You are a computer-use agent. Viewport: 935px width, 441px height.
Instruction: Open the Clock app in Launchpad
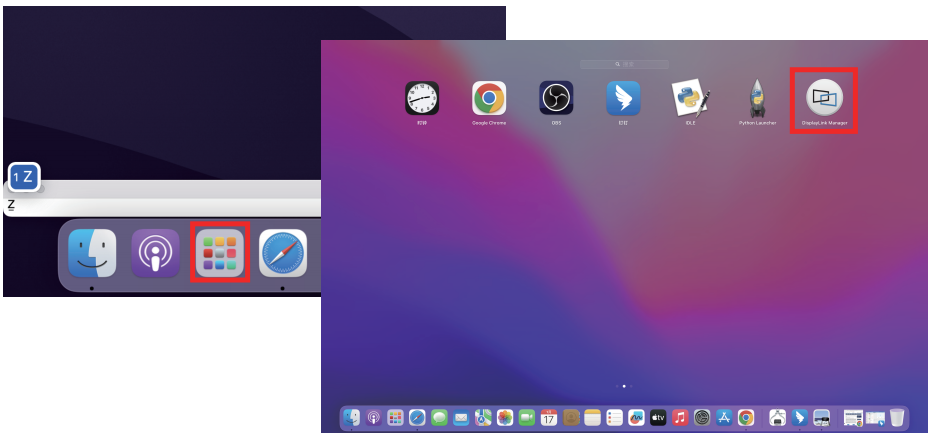point(421,98)
